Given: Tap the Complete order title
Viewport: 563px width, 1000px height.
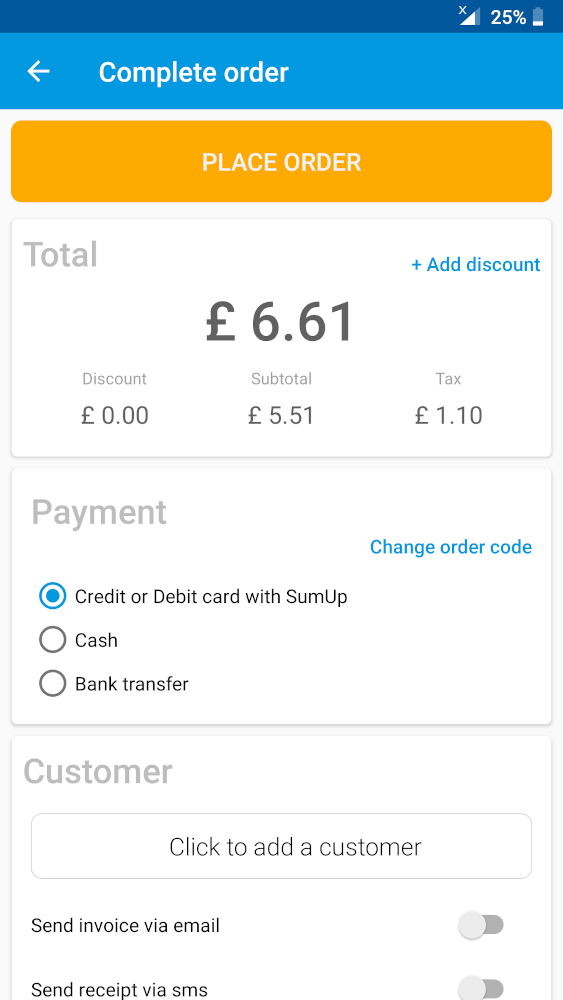Looking at the screenshot, I should coord(194,72).
